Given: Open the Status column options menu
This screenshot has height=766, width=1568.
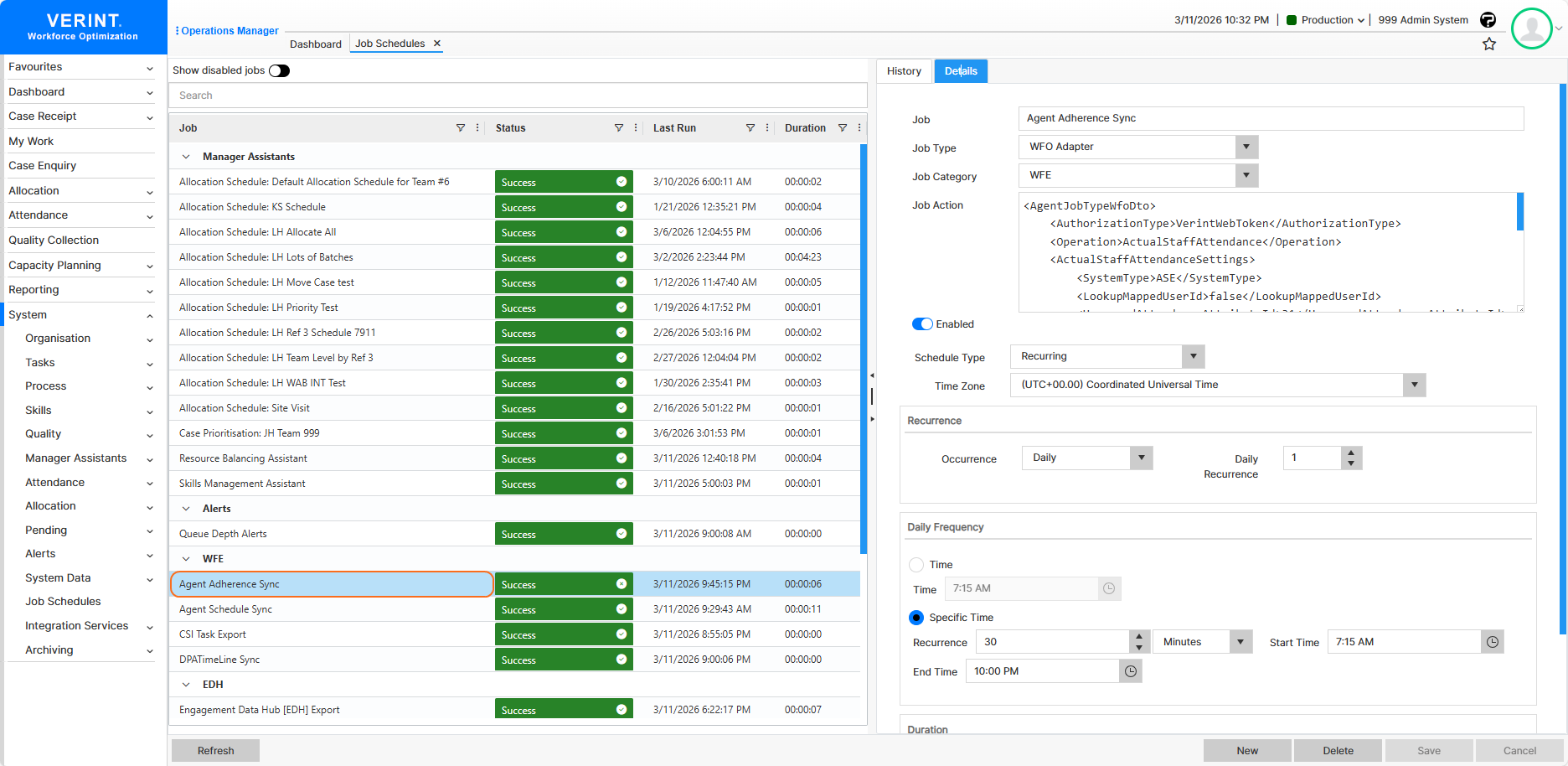Looking at the screenshot, I should (x=636, y=127).
